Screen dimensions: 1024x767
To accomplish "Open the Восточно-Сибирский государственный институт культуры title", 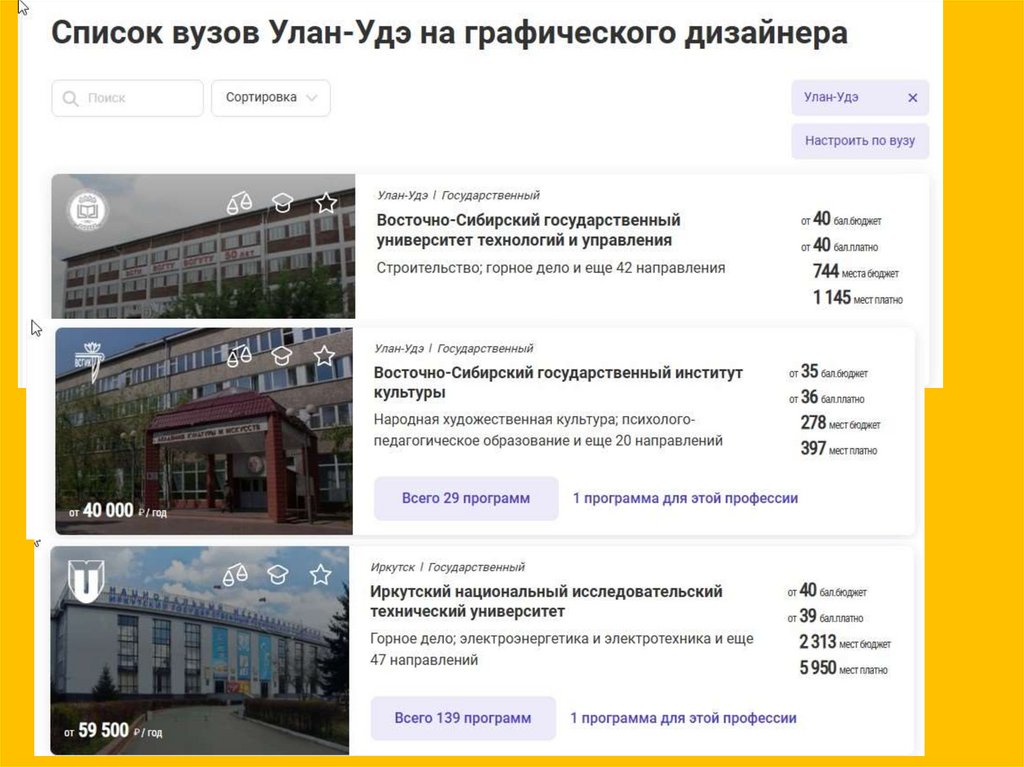I will (558, 383).
